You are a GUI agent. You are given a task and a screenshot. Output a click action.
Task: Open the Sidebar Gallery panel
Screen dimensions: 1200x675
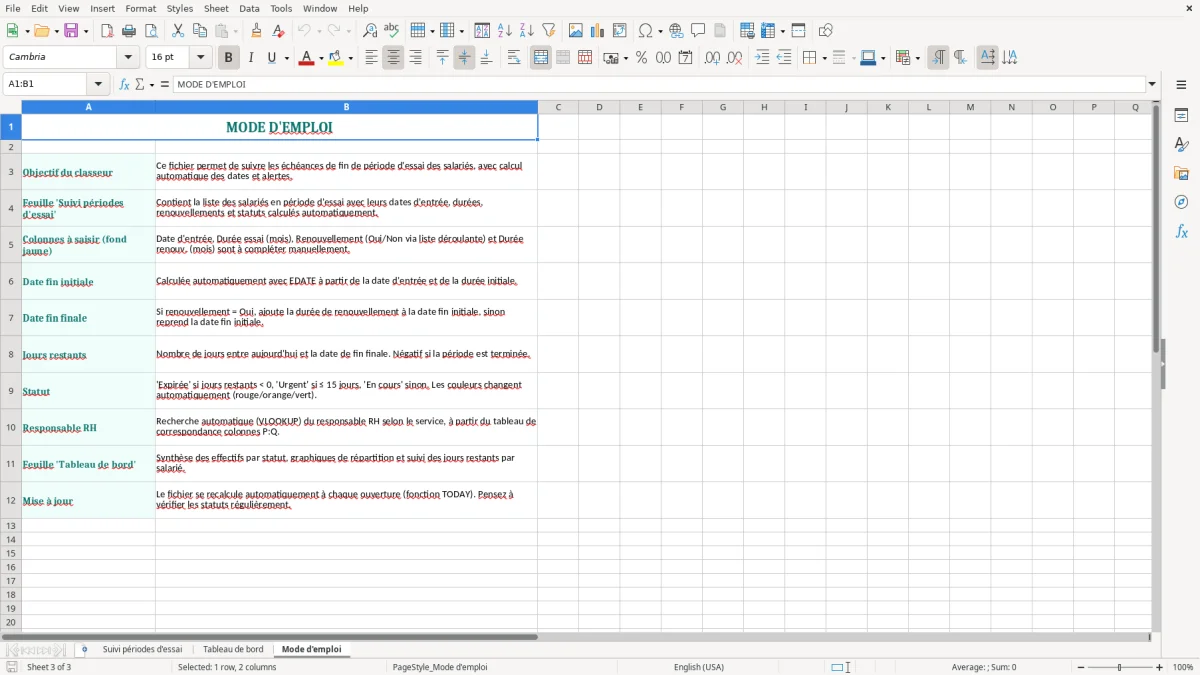pos(1181,173)
